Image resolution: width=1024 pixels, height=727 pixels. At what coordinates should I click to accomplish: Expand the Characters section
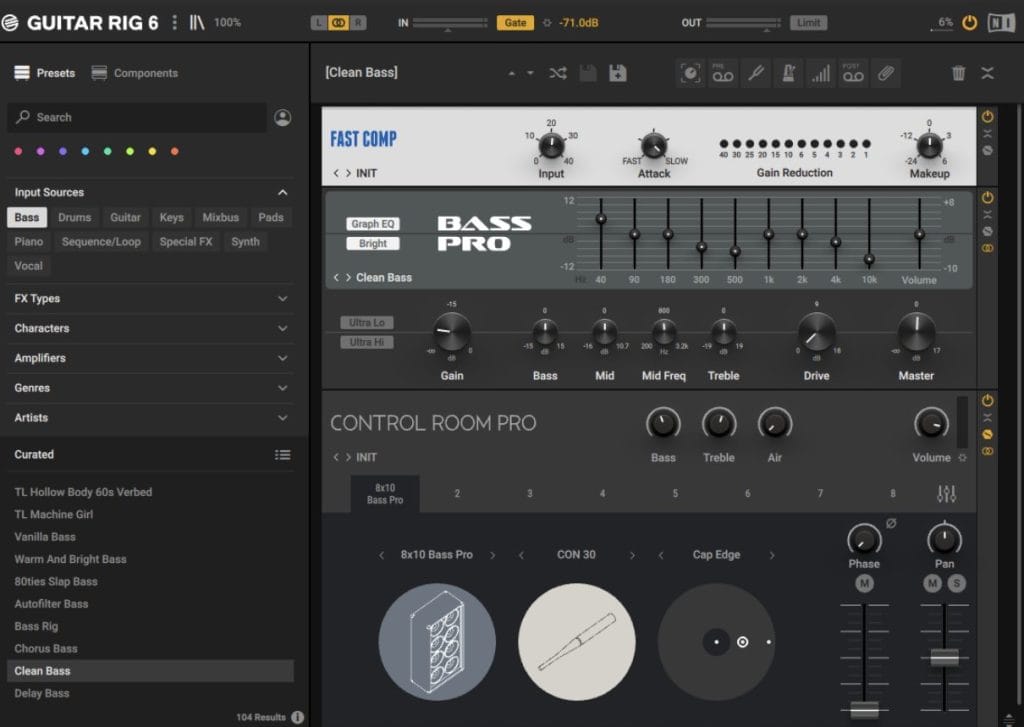(283, 329)
